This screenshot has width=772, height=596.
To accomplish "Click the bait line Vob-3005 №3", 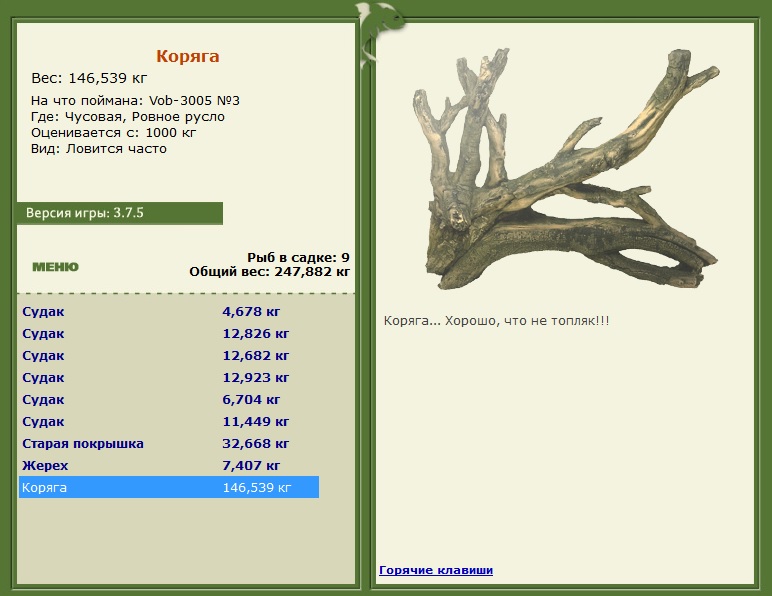I will [135, 101].
